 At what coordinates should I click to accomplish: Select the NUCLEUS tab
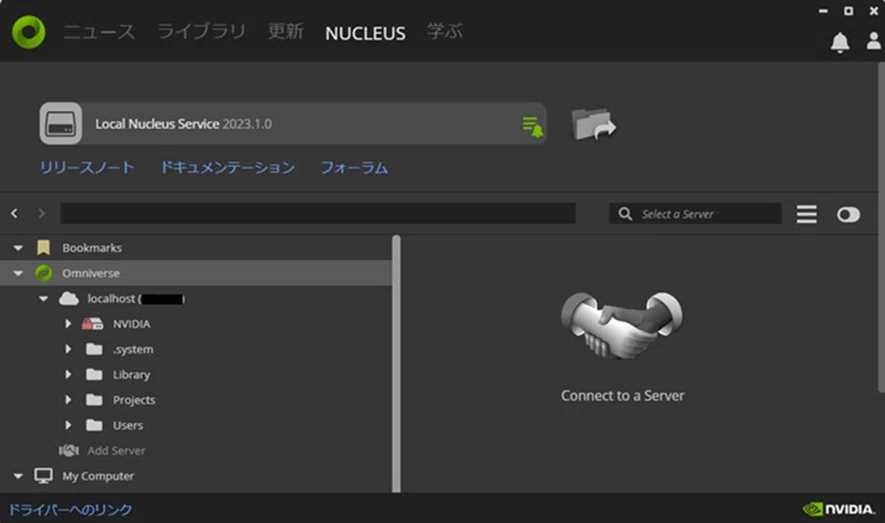click(365, 33)
